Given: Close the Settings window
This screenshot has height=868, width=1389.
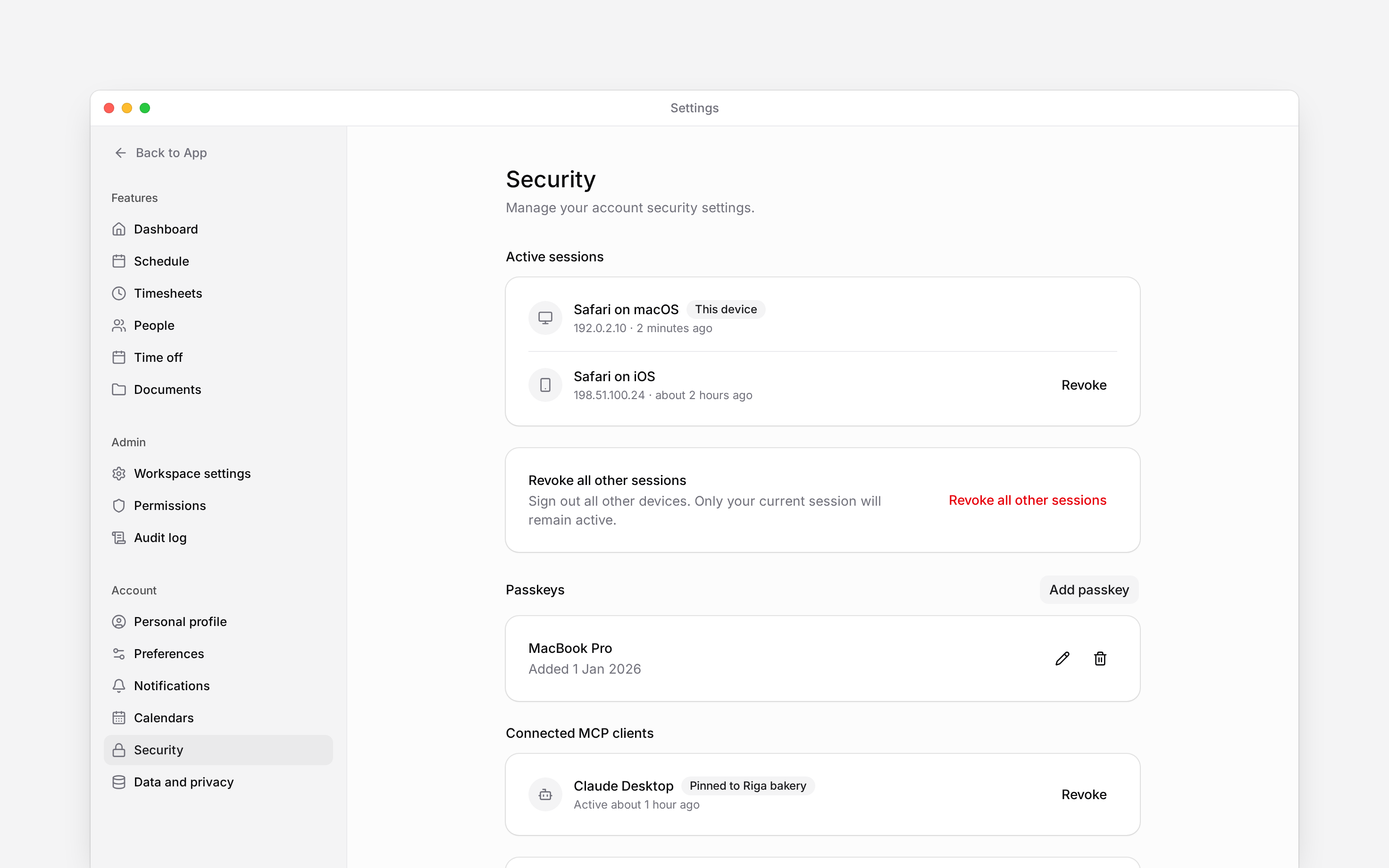Looking at the screenshot, I should 109,108.
